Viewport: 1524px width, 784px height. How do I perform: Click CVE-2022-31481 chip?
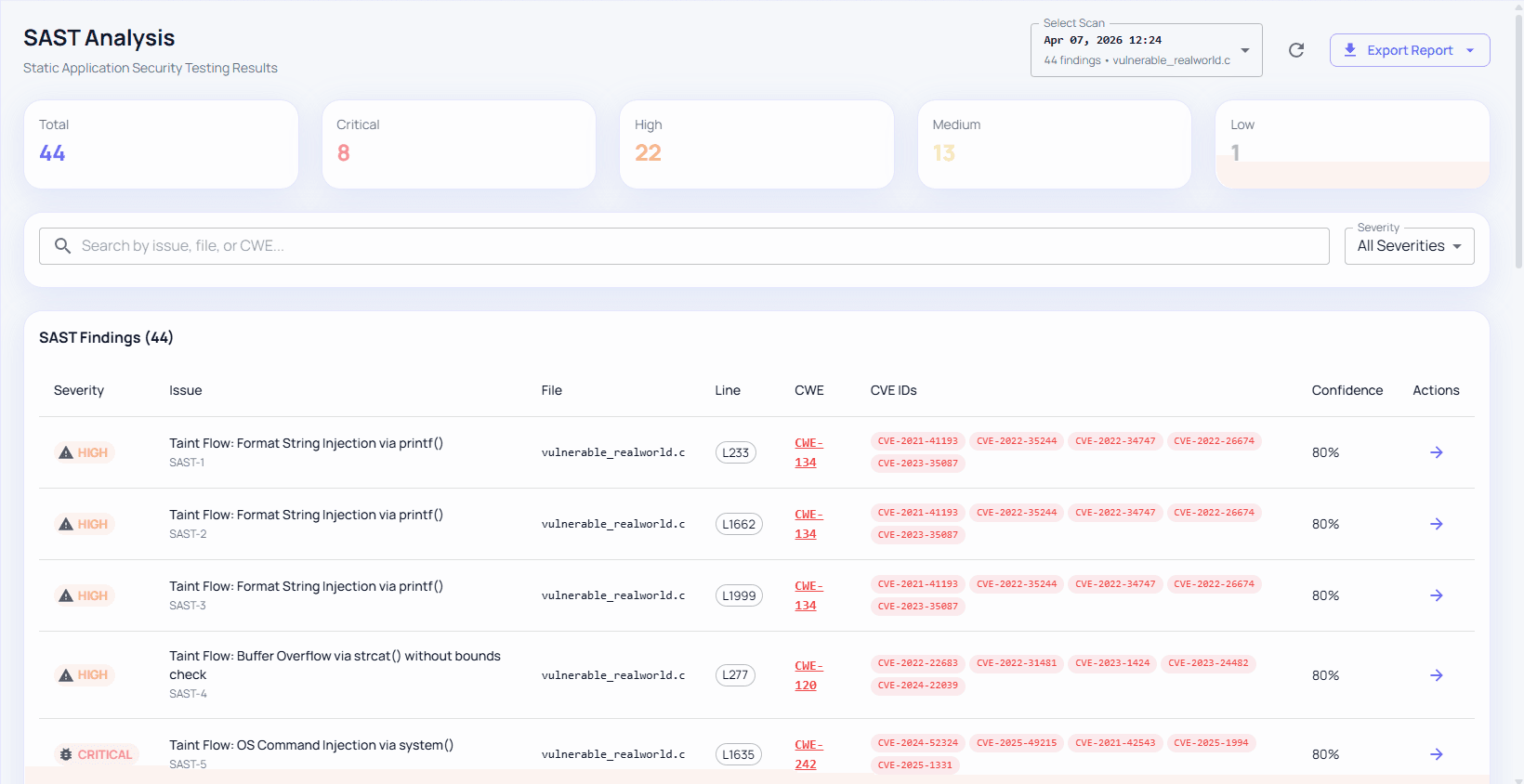point(1017,663)
